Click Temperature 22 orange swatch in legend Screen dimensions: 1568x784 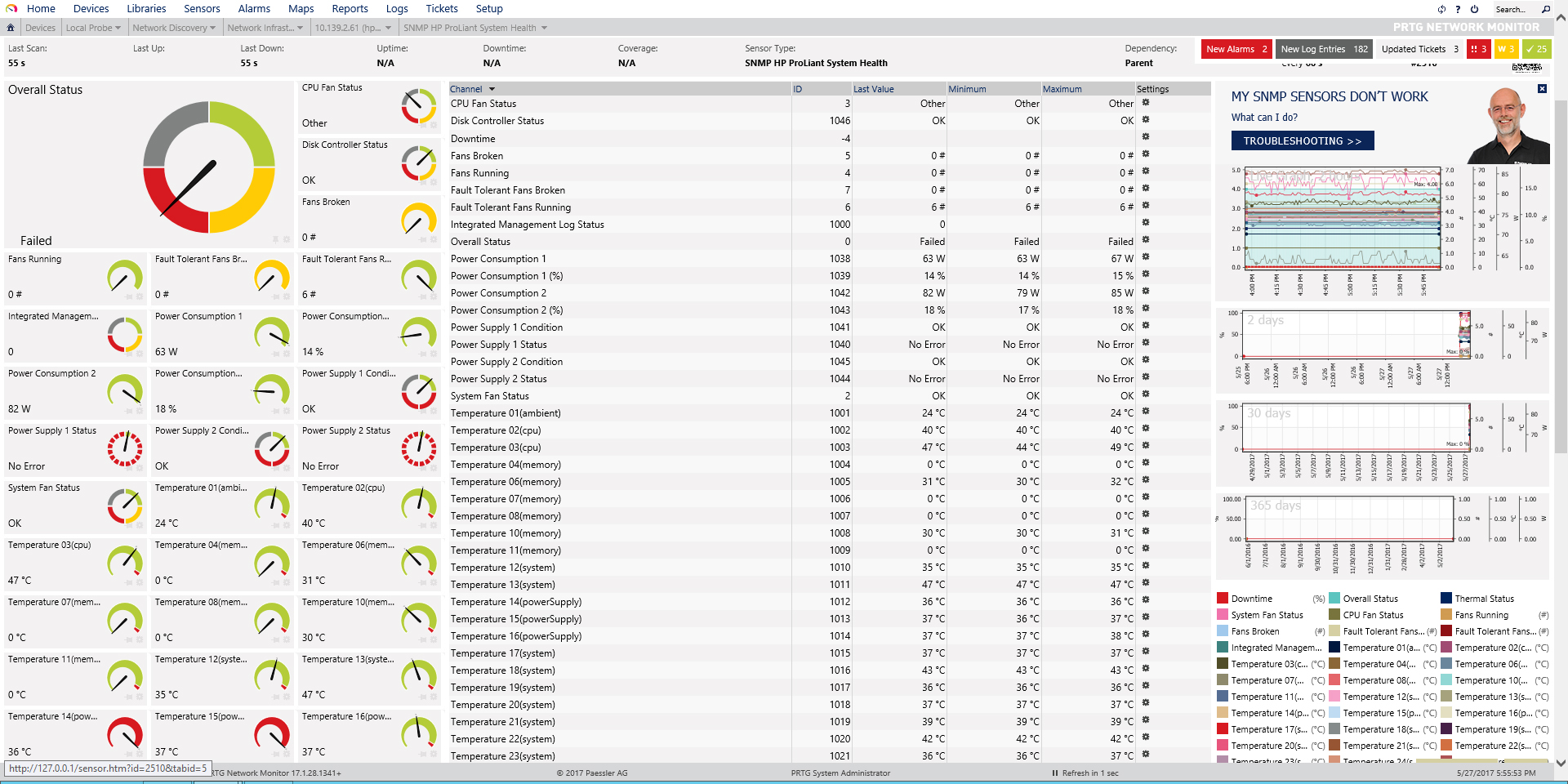pos(1446,746)
